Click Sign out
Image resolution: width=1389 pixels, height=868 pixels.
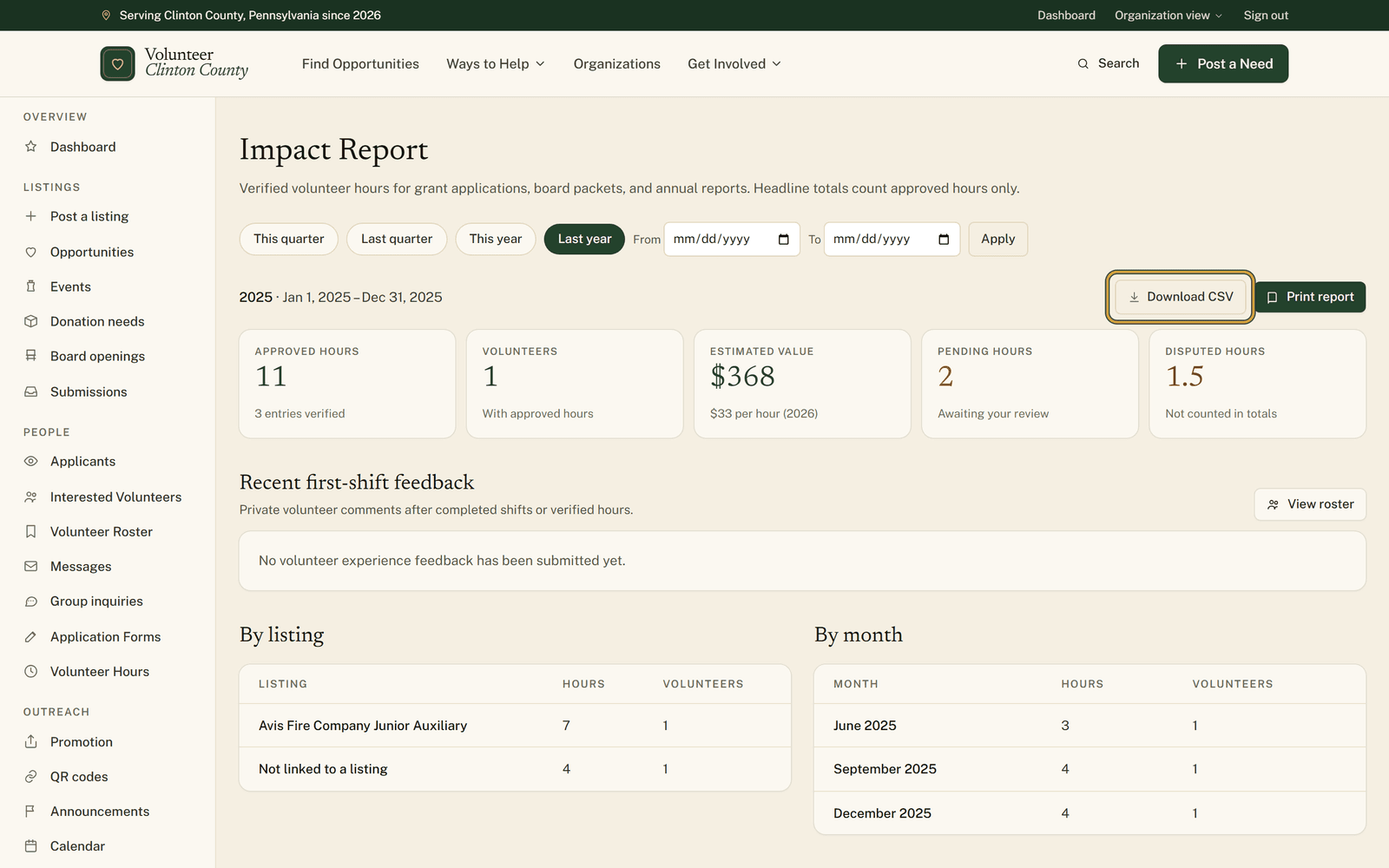[x=1266, y=15]
